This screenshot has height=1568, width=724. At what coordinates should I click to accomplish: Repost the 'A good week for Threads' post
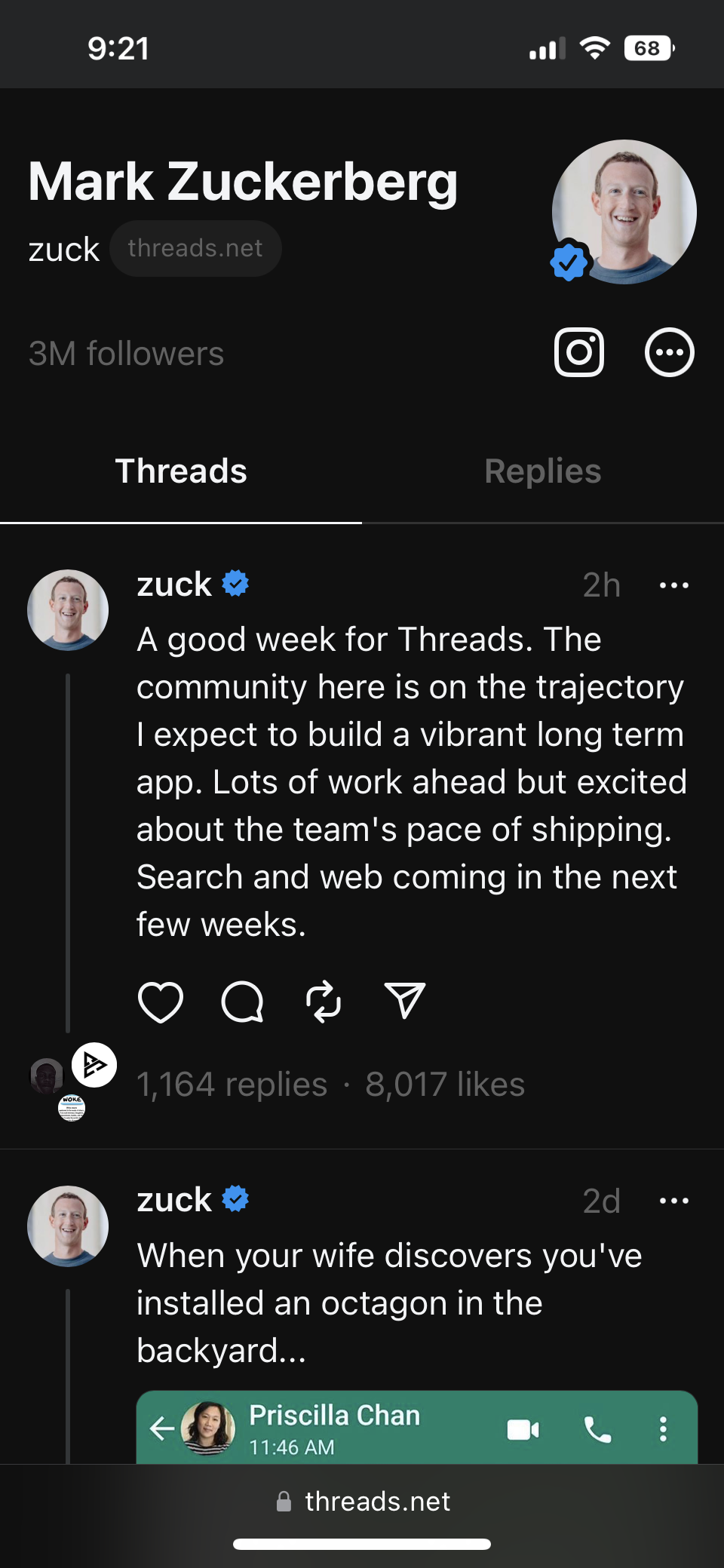pyautogui.click(x=324, y=1002)
